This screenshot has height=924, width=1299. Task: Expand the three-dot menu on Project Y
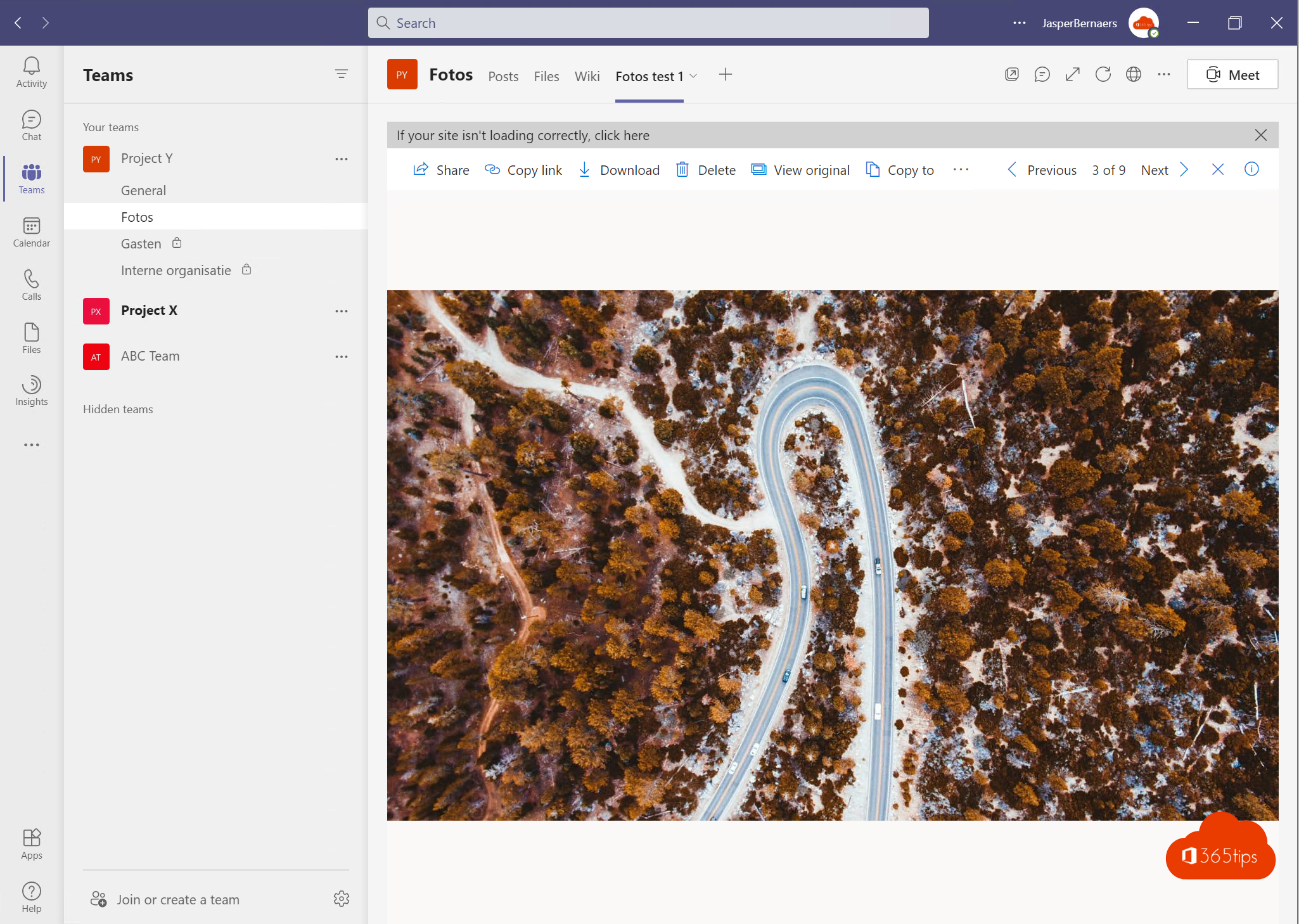[x=342, y=158]
